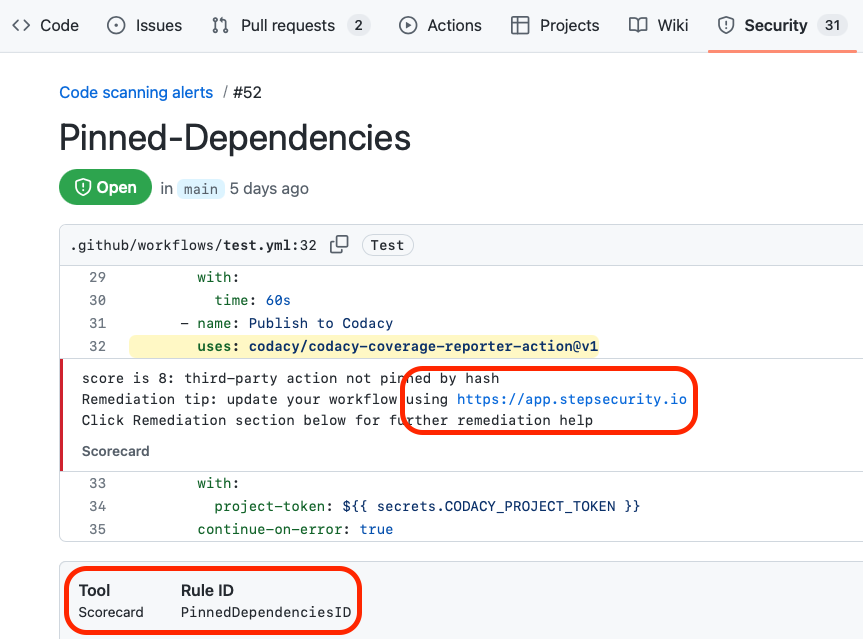
Task: Click the Pull requests count badge 2
Action: (x=356, y=25)
